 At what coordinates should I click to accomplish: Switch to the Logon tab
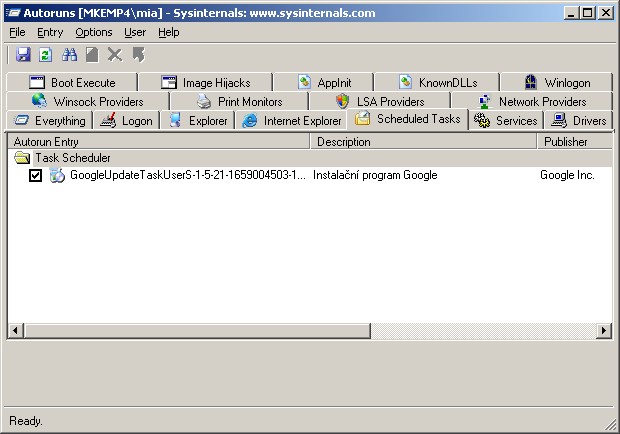tap(126, 121)
